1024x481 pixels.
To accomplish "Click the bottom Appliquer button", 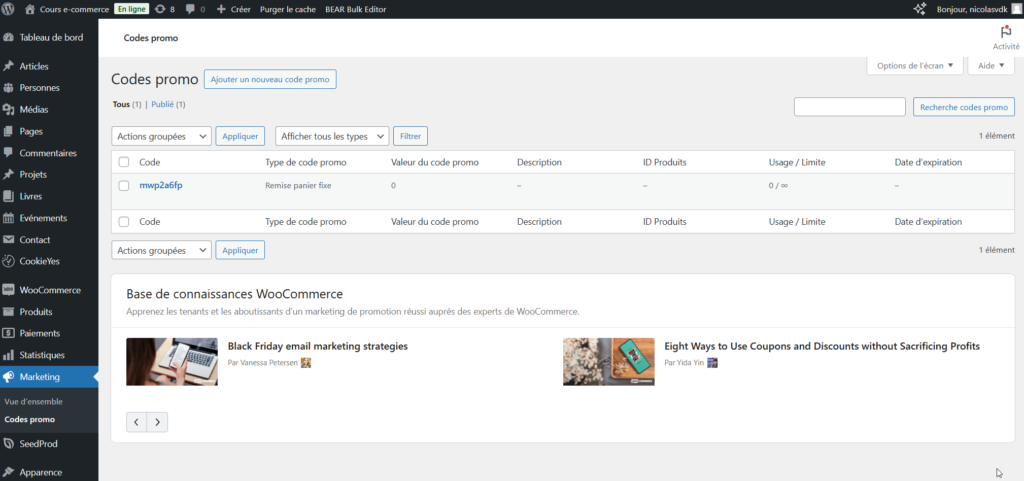I will click(x=240, y=250).
